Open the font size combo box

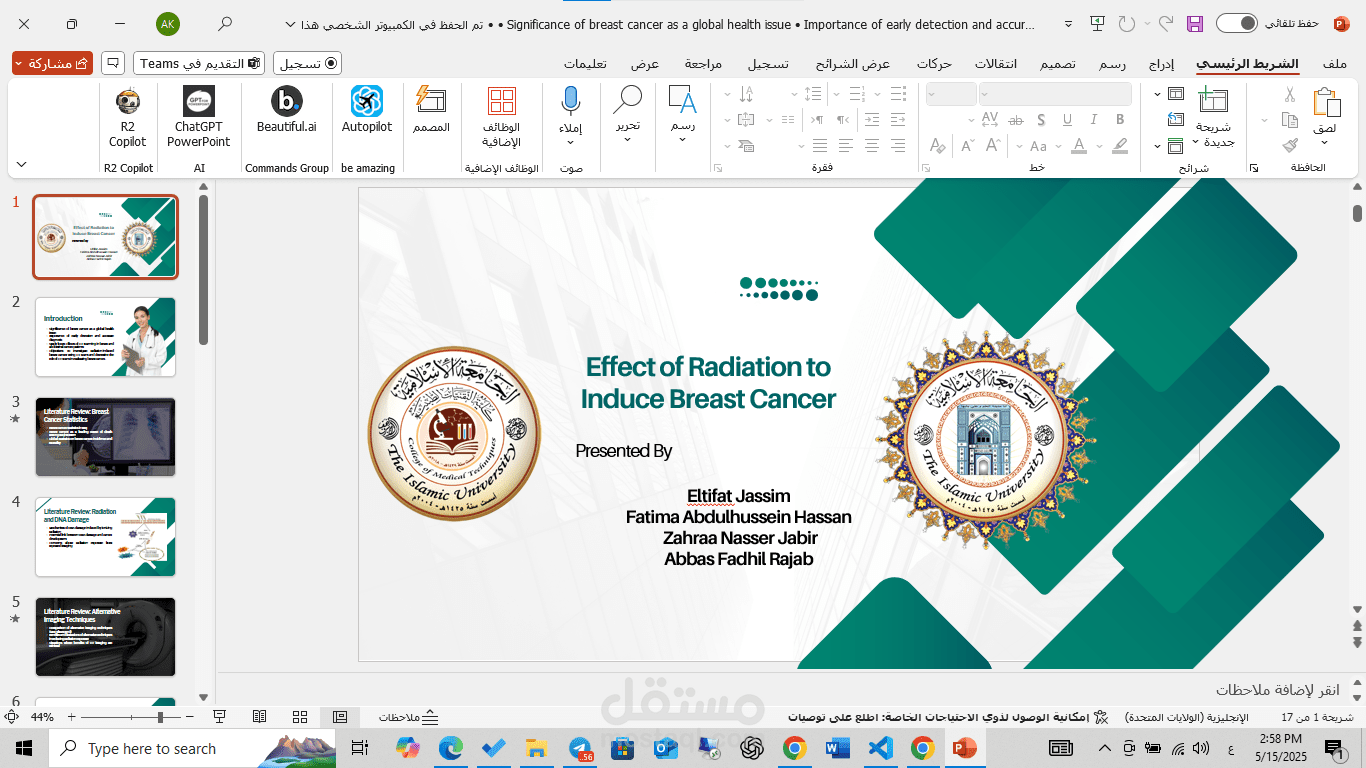tap(951, 94)
